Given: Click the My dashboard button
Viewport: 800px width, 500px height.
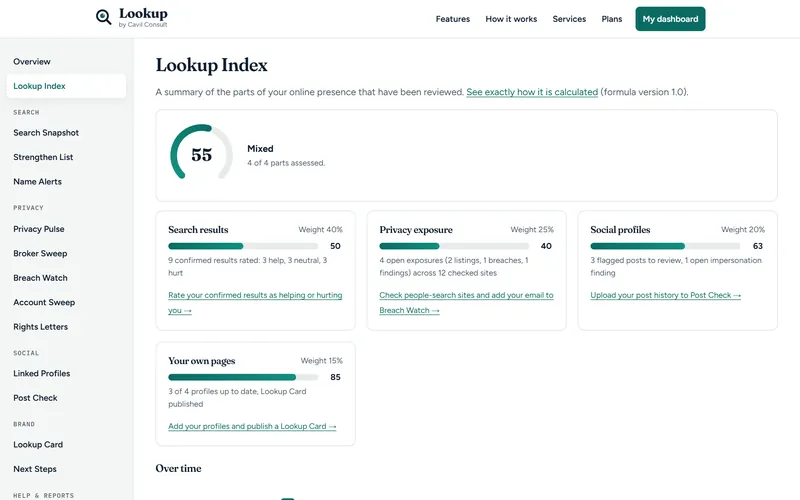Looking at the screenshot, I should [670, 19].
